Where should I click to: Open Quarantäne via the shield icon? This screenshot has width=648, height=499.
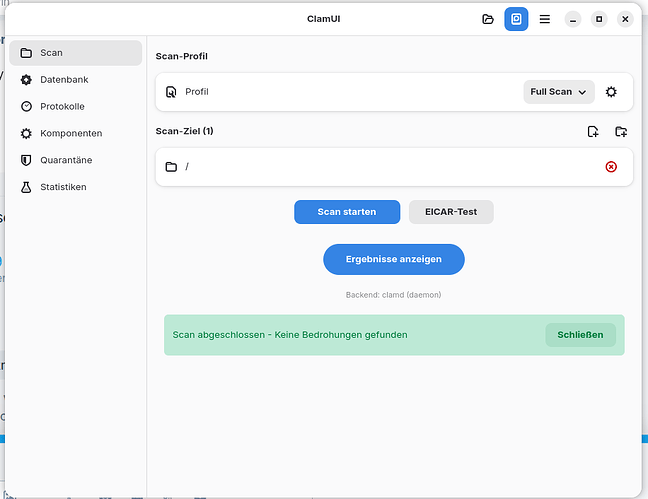coord(26,160)
